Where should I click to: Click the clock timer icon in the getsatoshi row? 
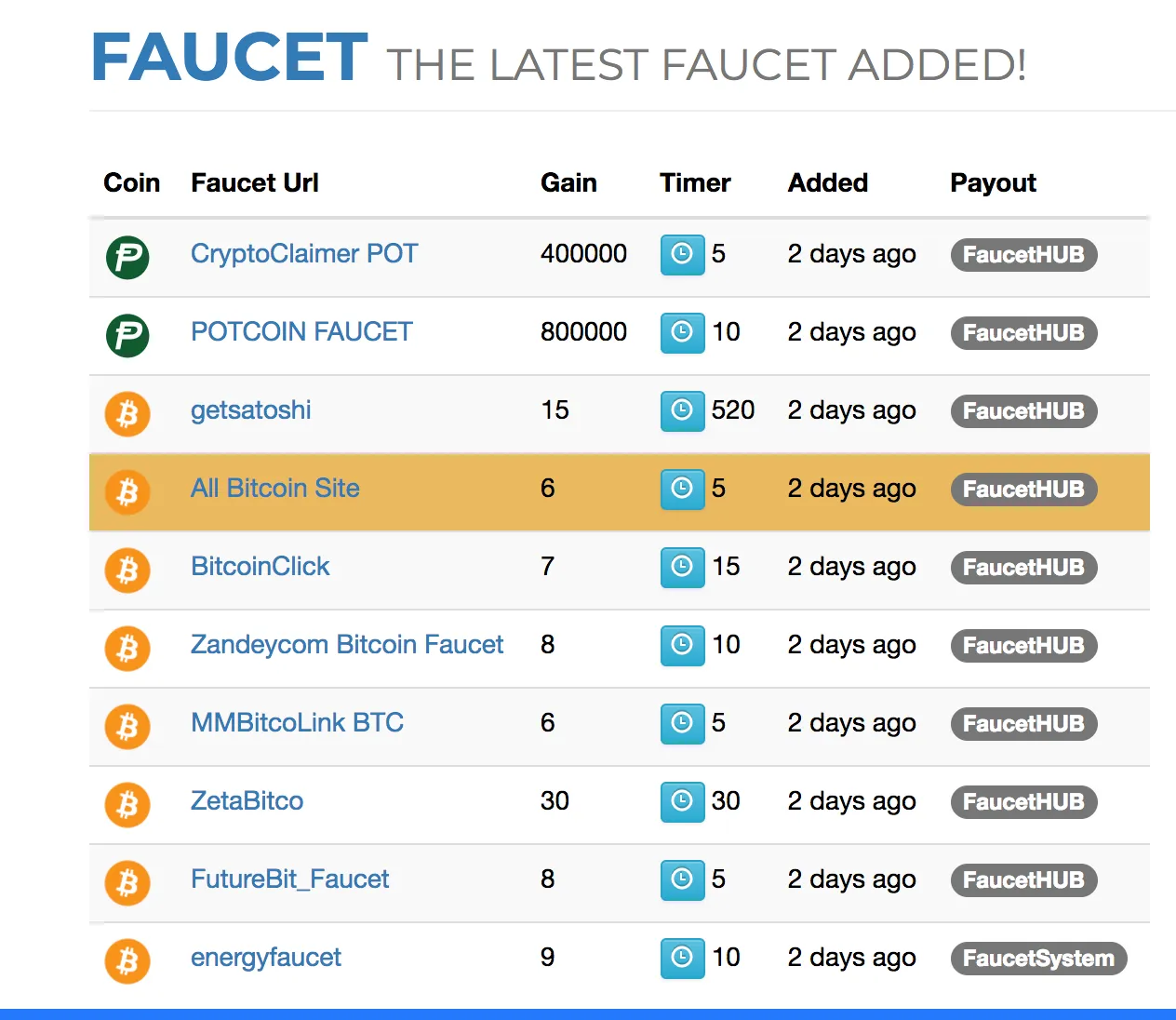click(682, 411)
